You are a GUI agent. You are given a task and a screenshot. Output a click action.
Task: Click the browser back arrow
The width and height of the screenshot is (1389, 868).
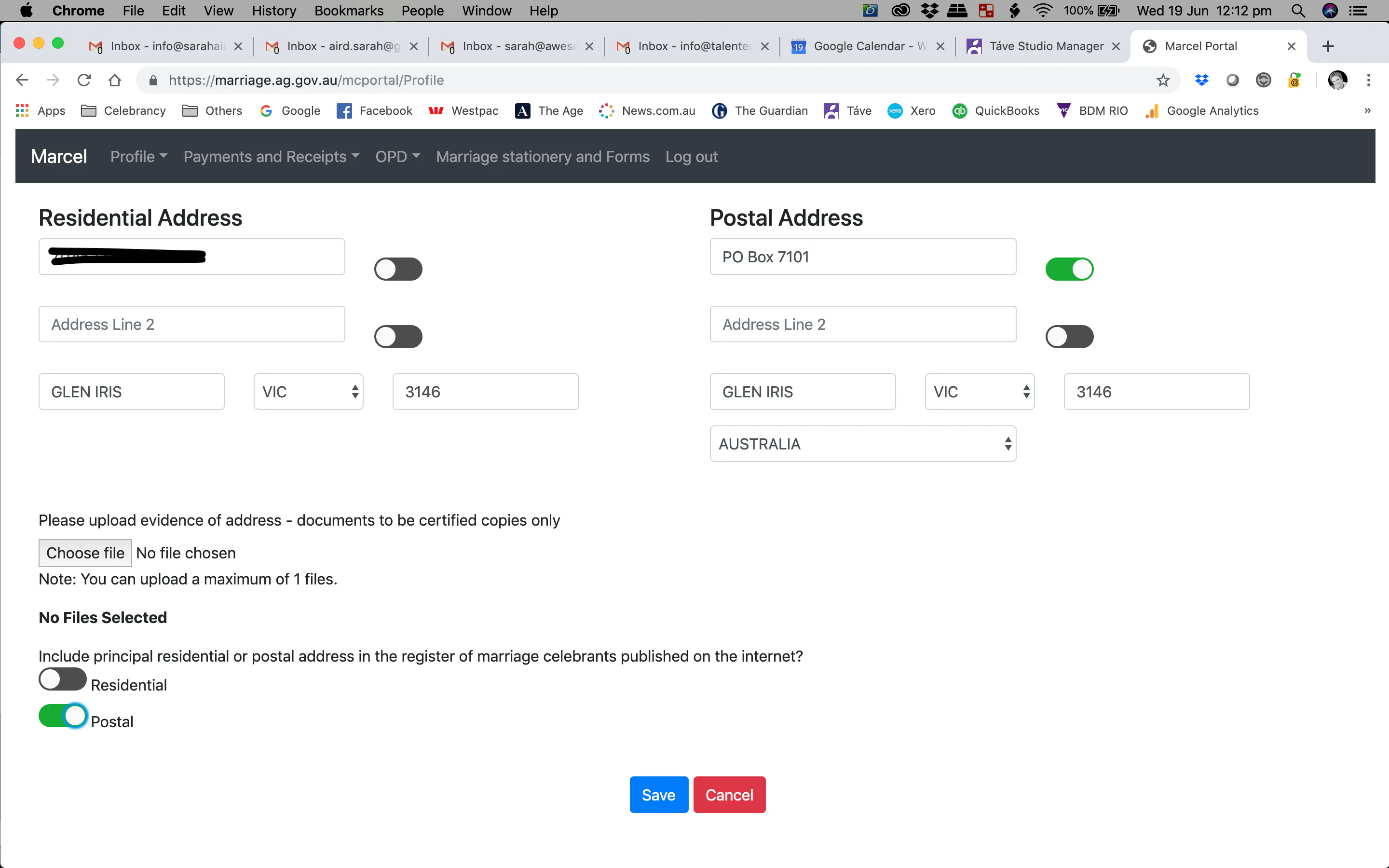coord(22,81)
